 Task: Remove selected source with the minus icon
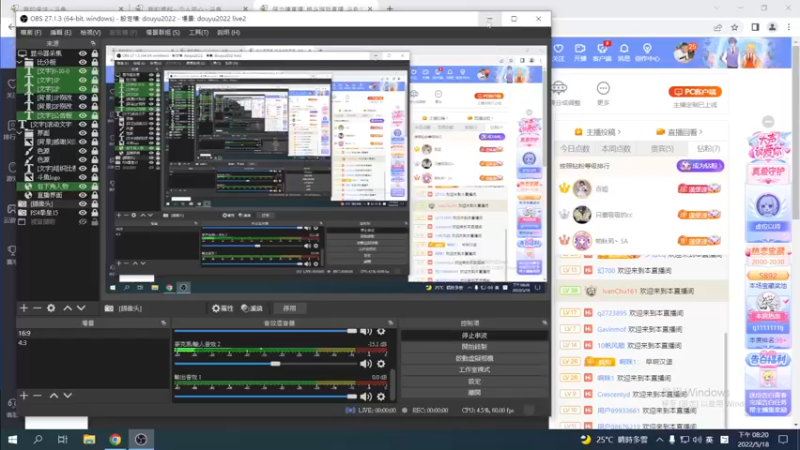point(37,308)
